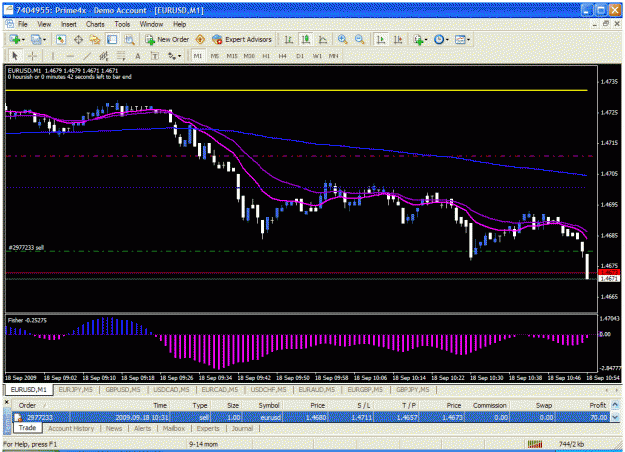Viewport: 625px width, 452px height.
Task: Open the Data Window crosshair-circle icon
Action: (78, 39)
